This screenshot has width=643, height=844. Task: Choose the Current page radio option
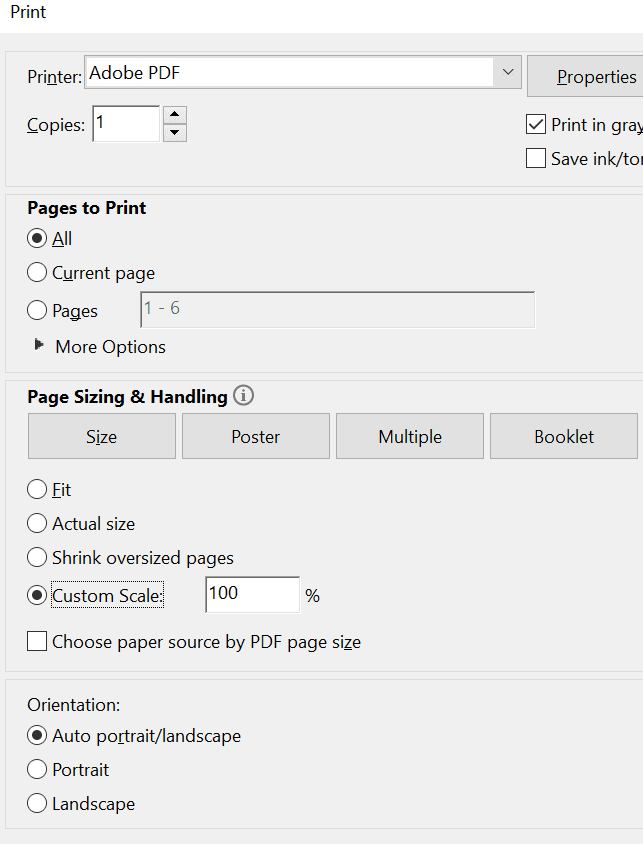tap(37, 272)
